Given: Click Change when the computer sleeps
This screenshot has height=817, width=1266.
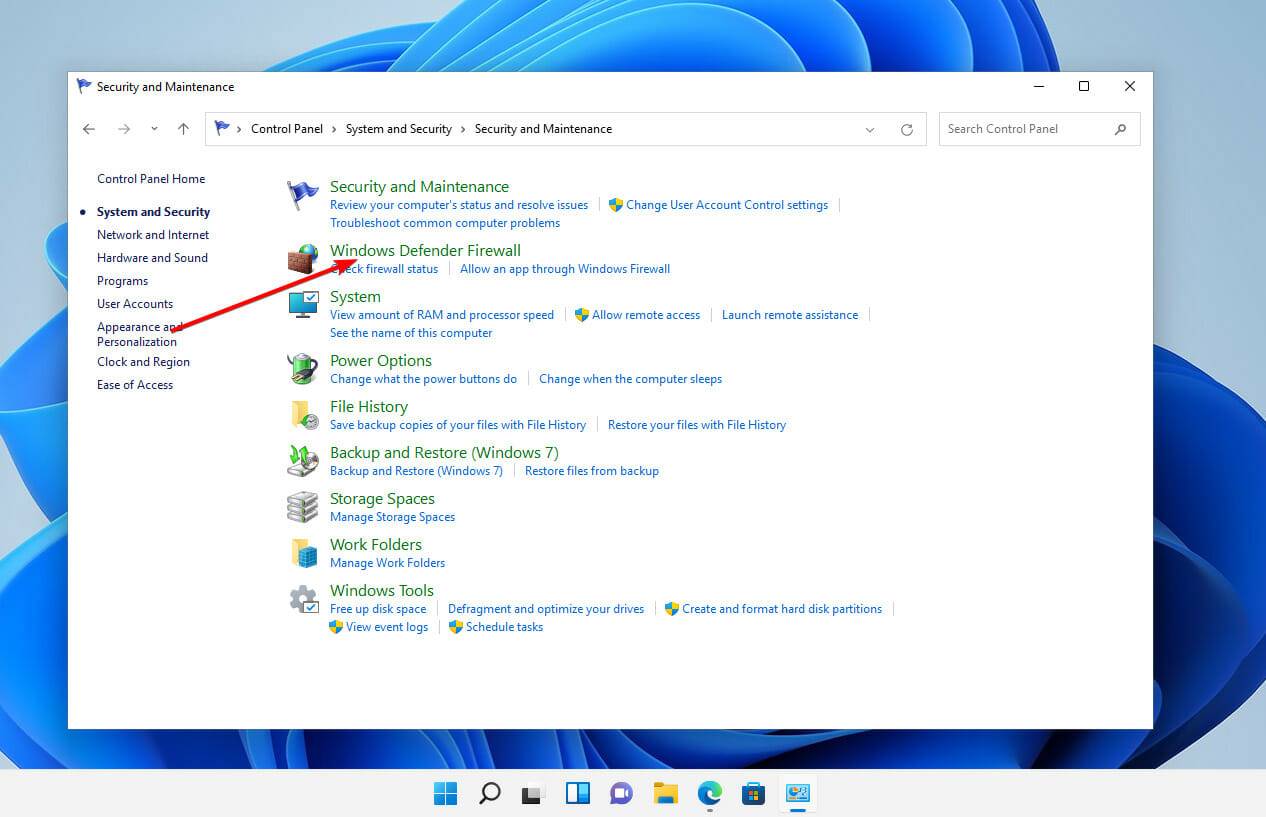Looking at the screenshot, I should [x=630, y=379].
